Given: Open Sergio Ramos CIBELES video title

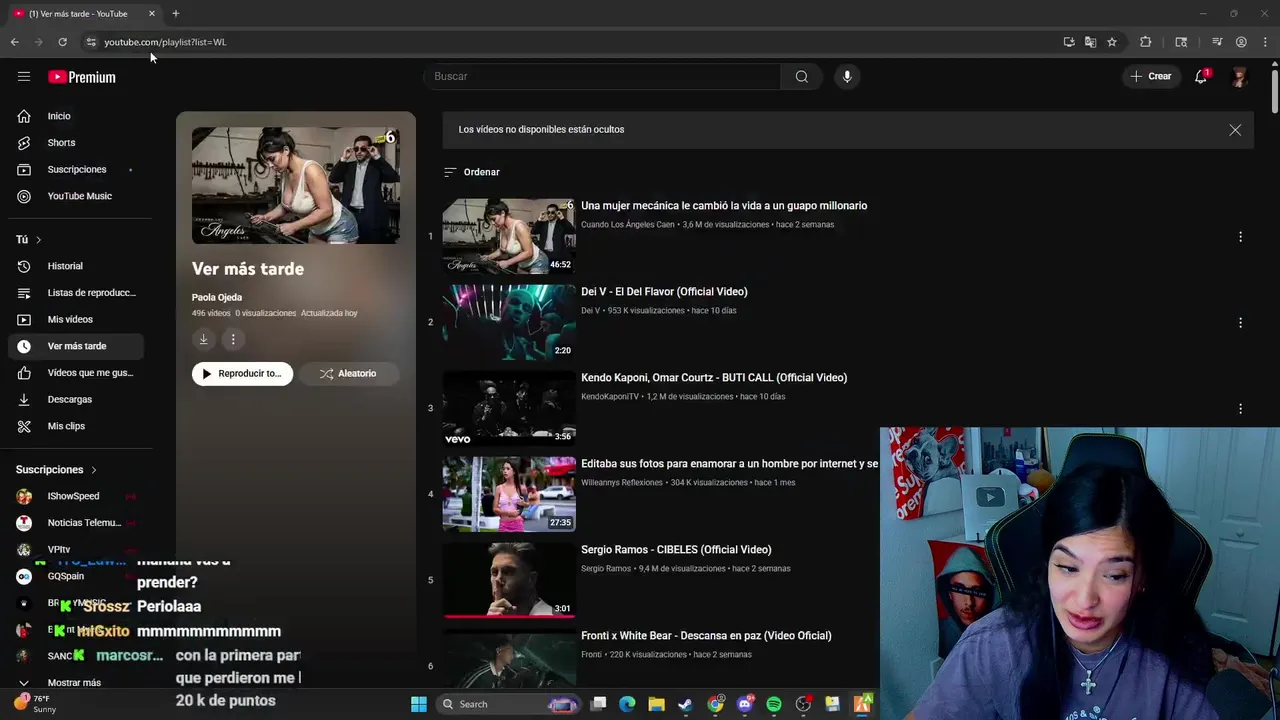Looking at the screenshot, I should (x=676, y=550).
